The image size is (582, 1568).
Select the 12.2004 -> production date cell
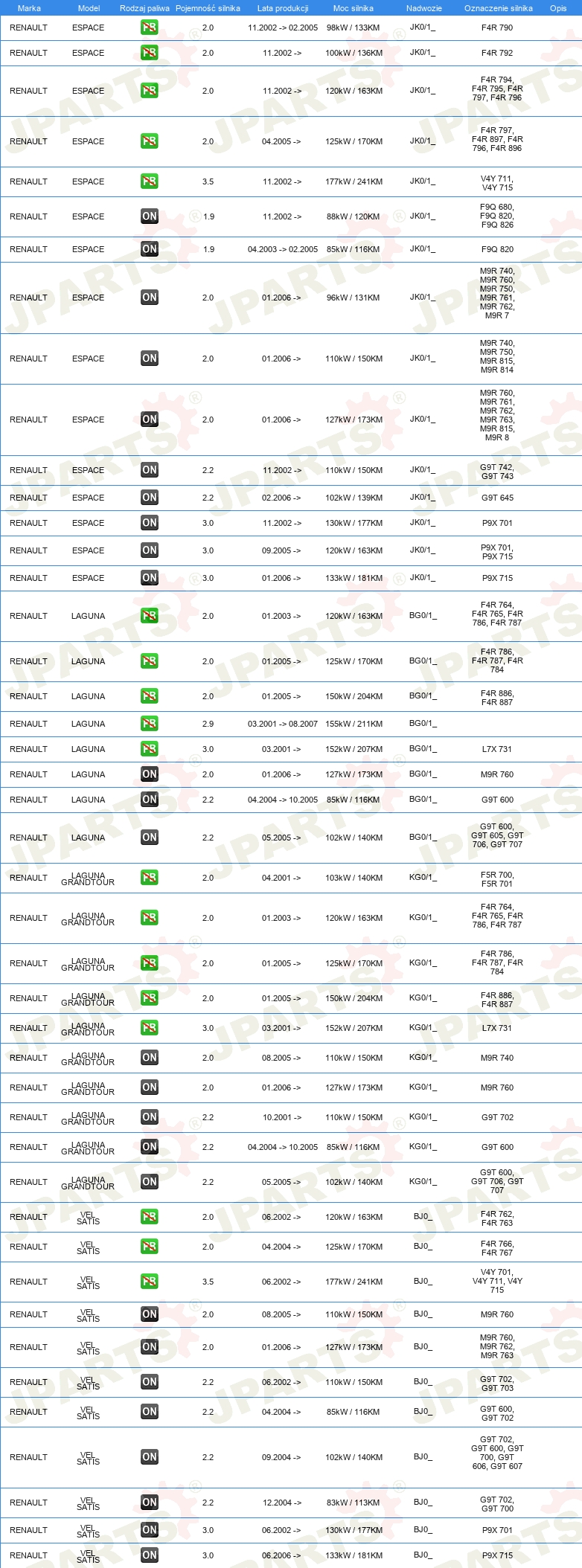(x=282, y=1503)
